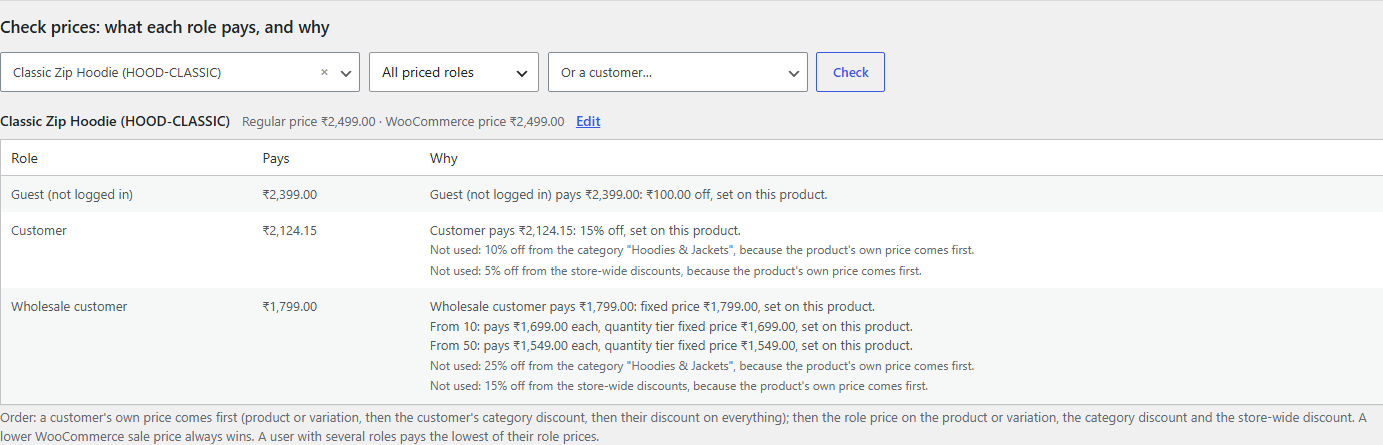Click the Why column header

pyautogui.click(x=444, y=158)
